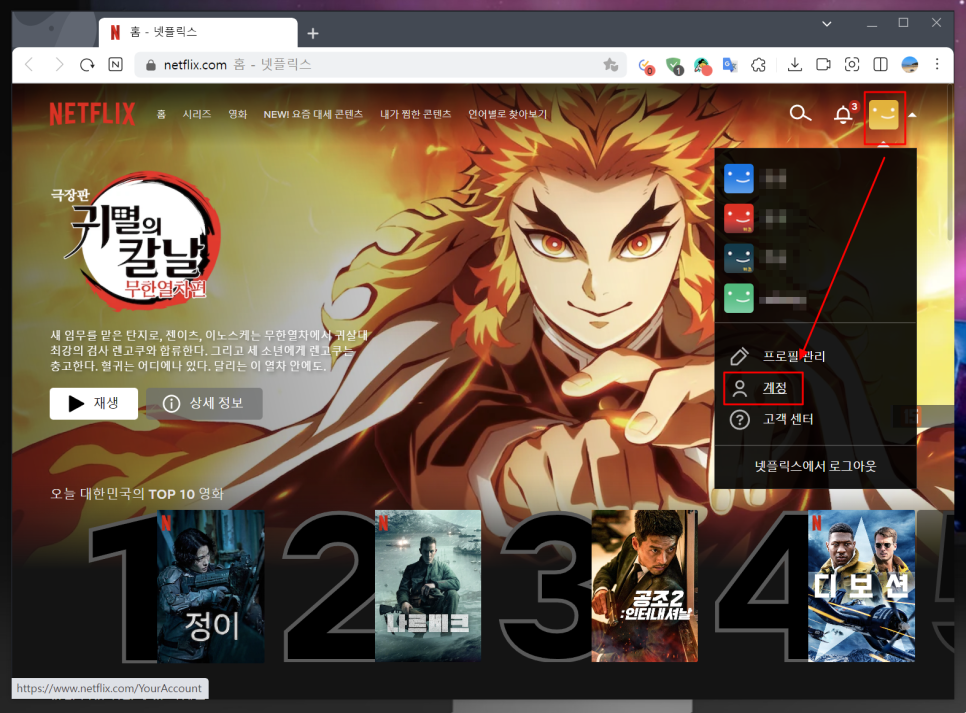Open the extensions puzzle icon
The image size is (966, 713).
(x=758, y=65)
